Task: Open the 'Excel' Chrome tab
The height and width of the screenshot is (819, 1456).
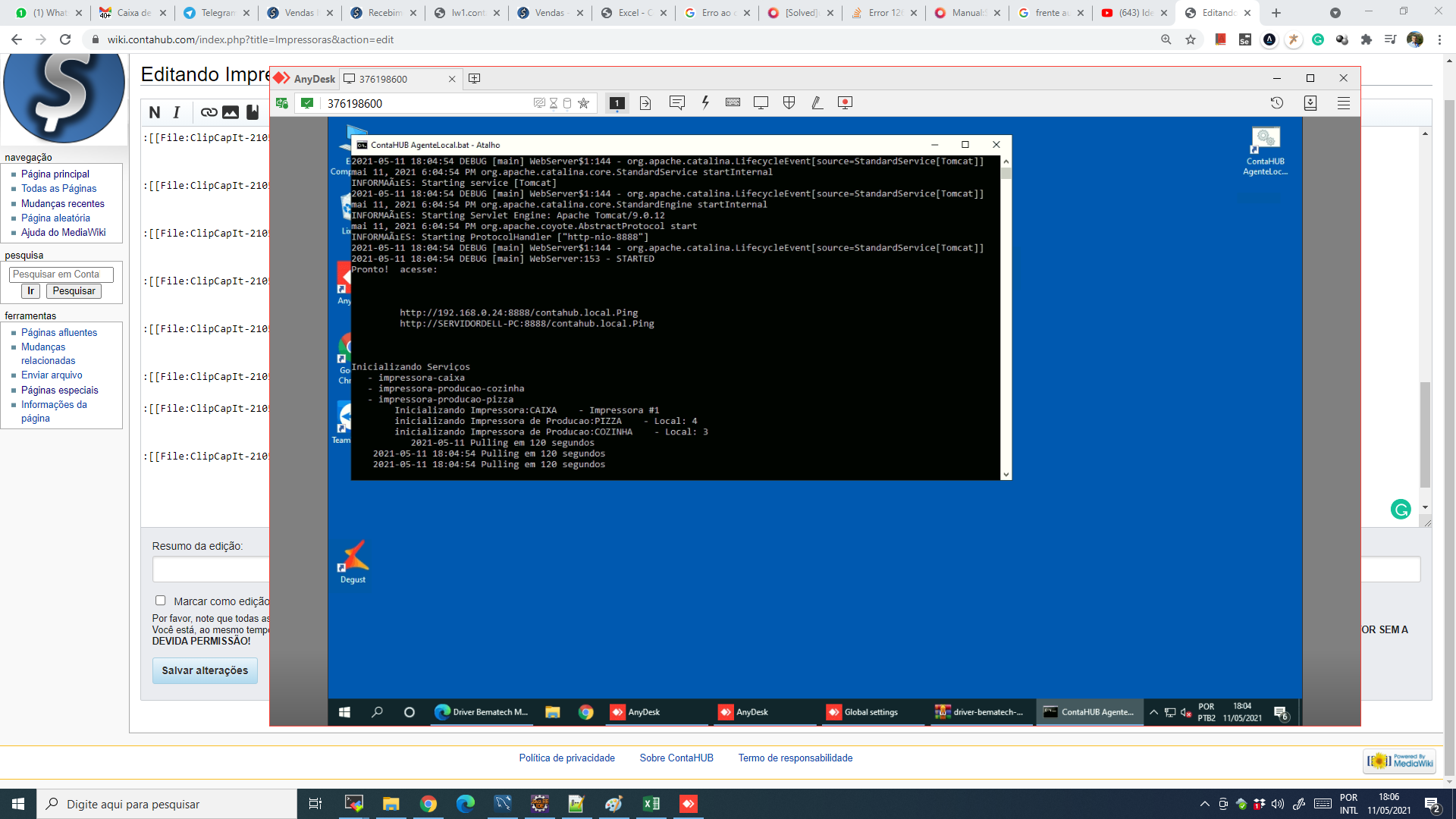Action: tap(633, 13)
